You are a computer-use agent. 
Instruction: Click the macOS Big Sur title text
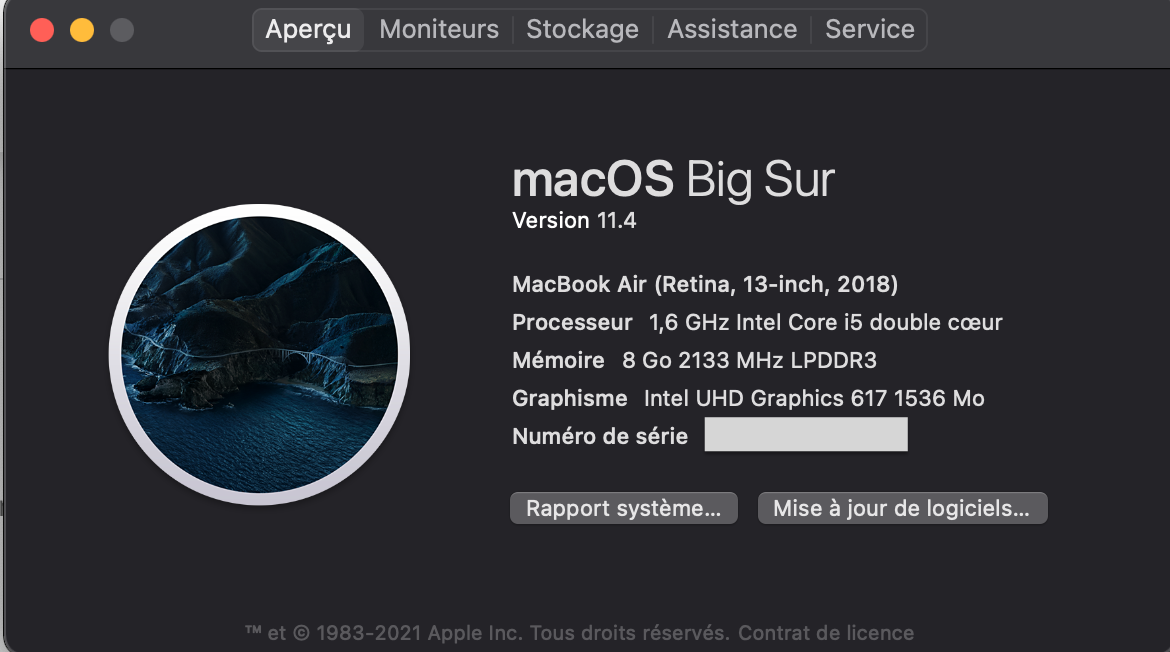(x=673, y=181)
